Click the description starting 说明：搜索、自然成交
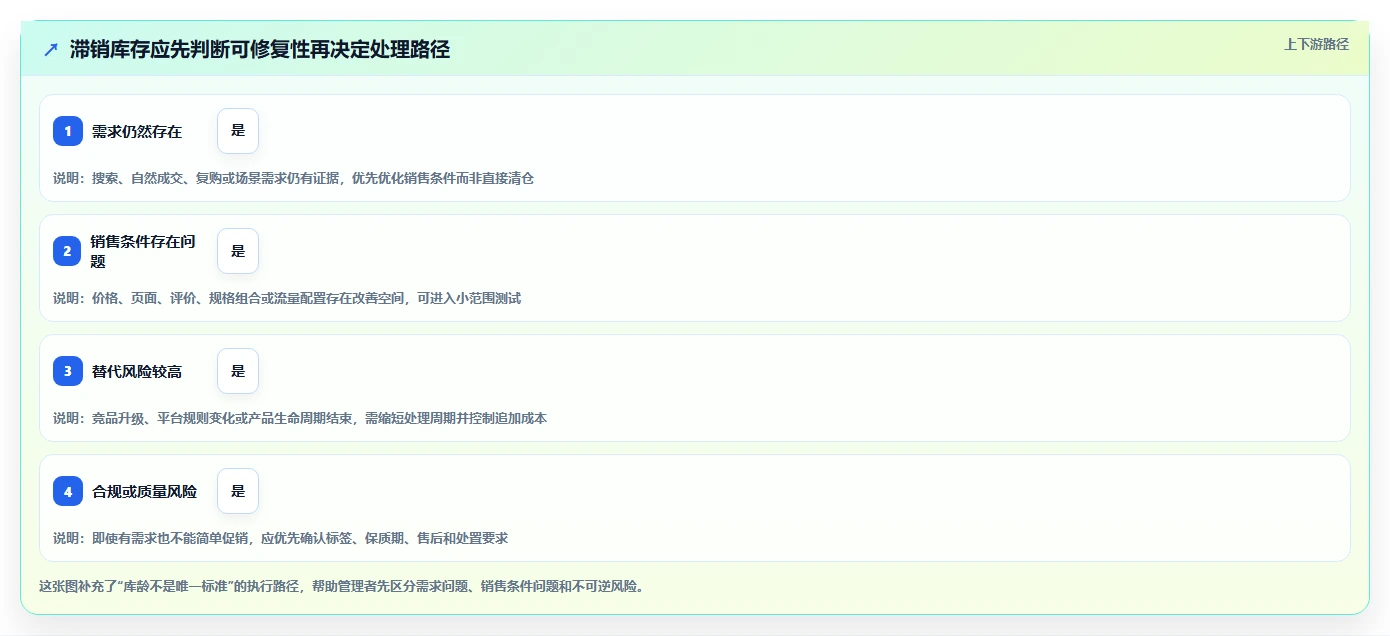This screenshot has height=636, width=1390. pyautogui.click(x=293, y=178)
